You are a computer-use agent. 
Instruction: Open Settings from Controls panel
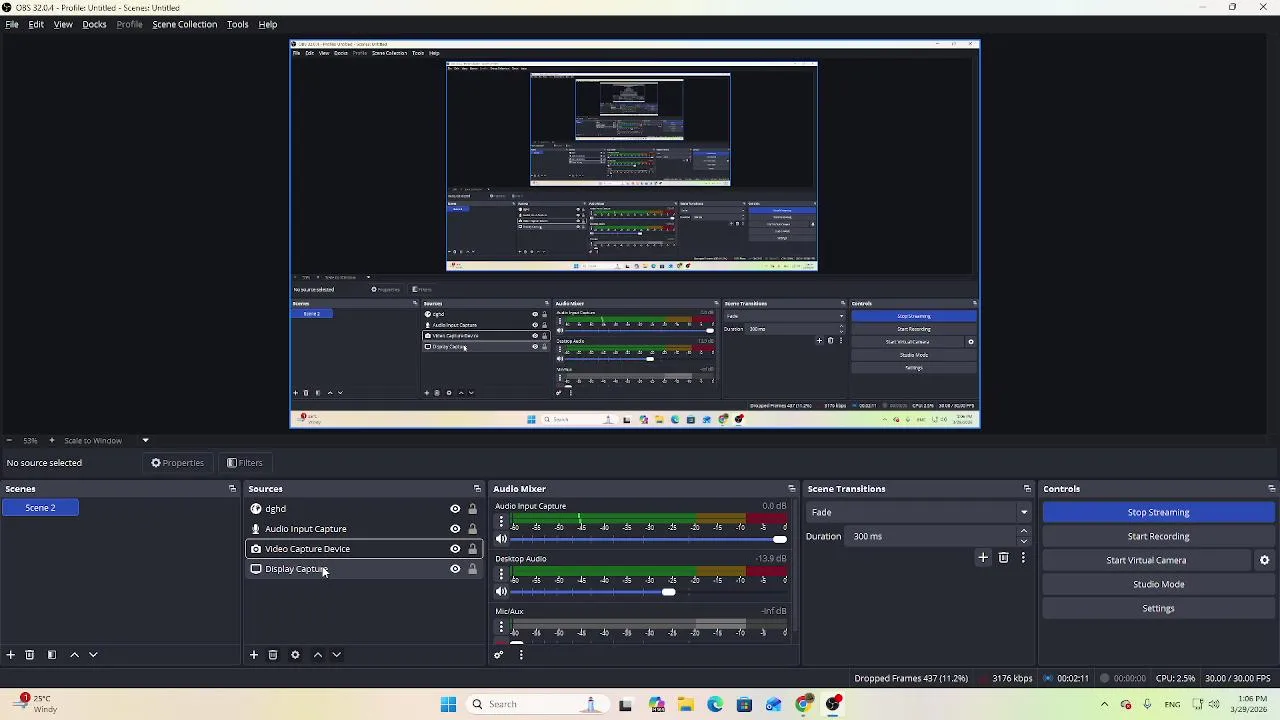coord(1158,609)
